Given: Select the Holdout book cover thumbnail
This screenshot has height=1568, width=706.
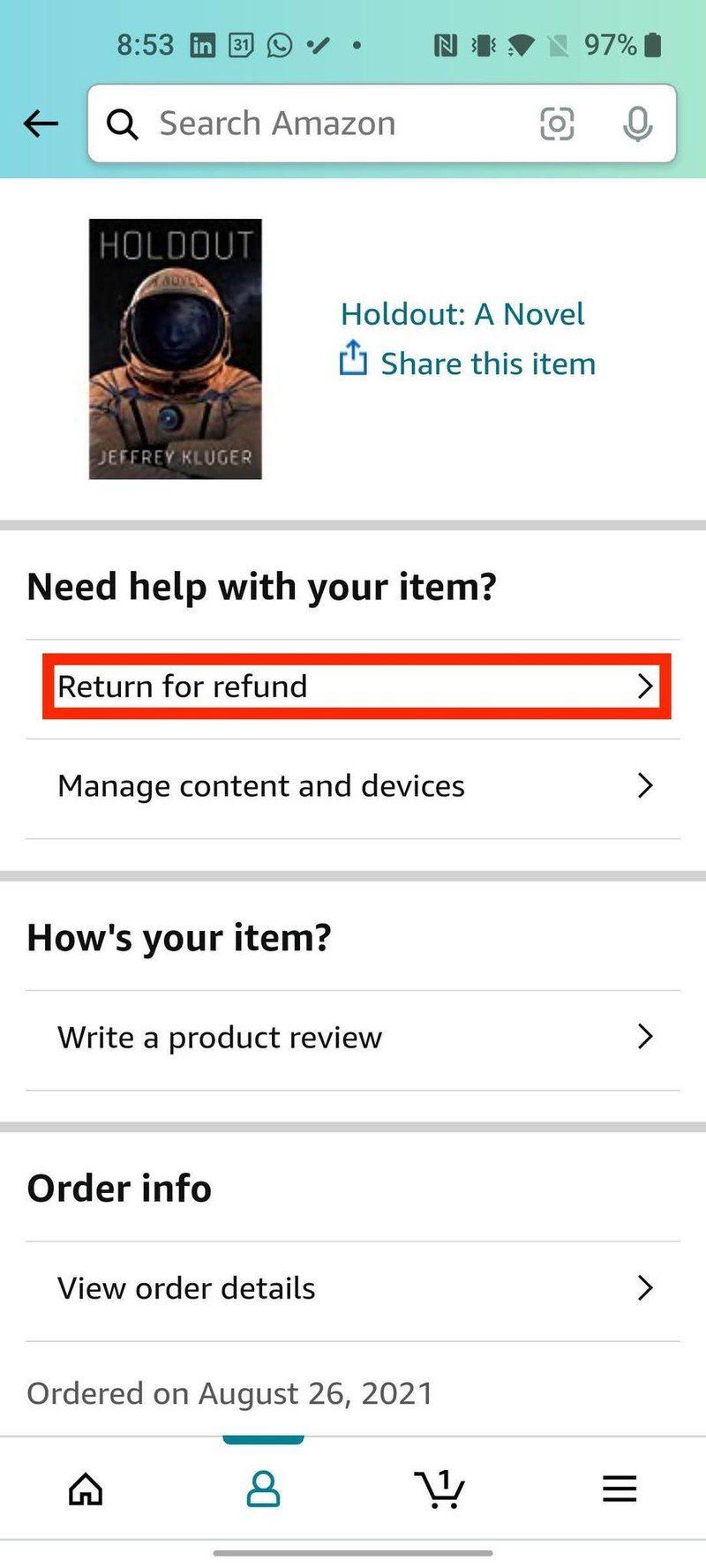Looking at the screenshot, I should click(175, 349).
